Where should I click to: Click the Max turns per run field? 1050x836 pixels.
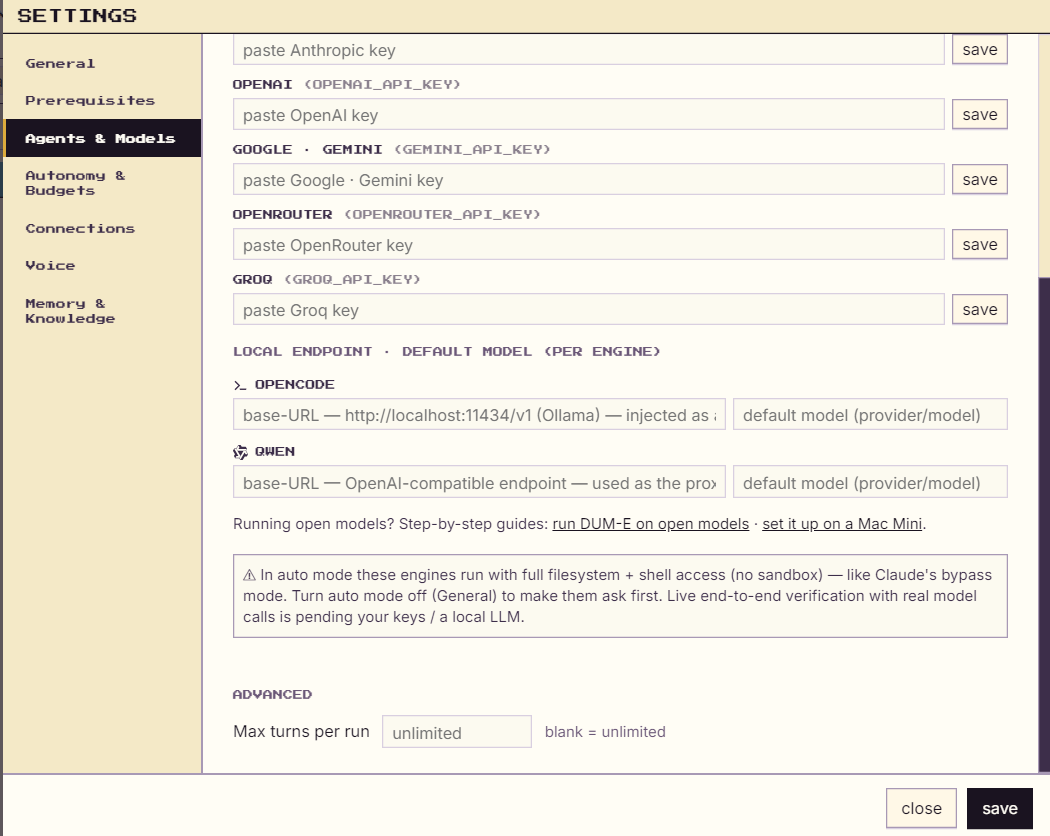pyautogui.click(x=457, y=732)
